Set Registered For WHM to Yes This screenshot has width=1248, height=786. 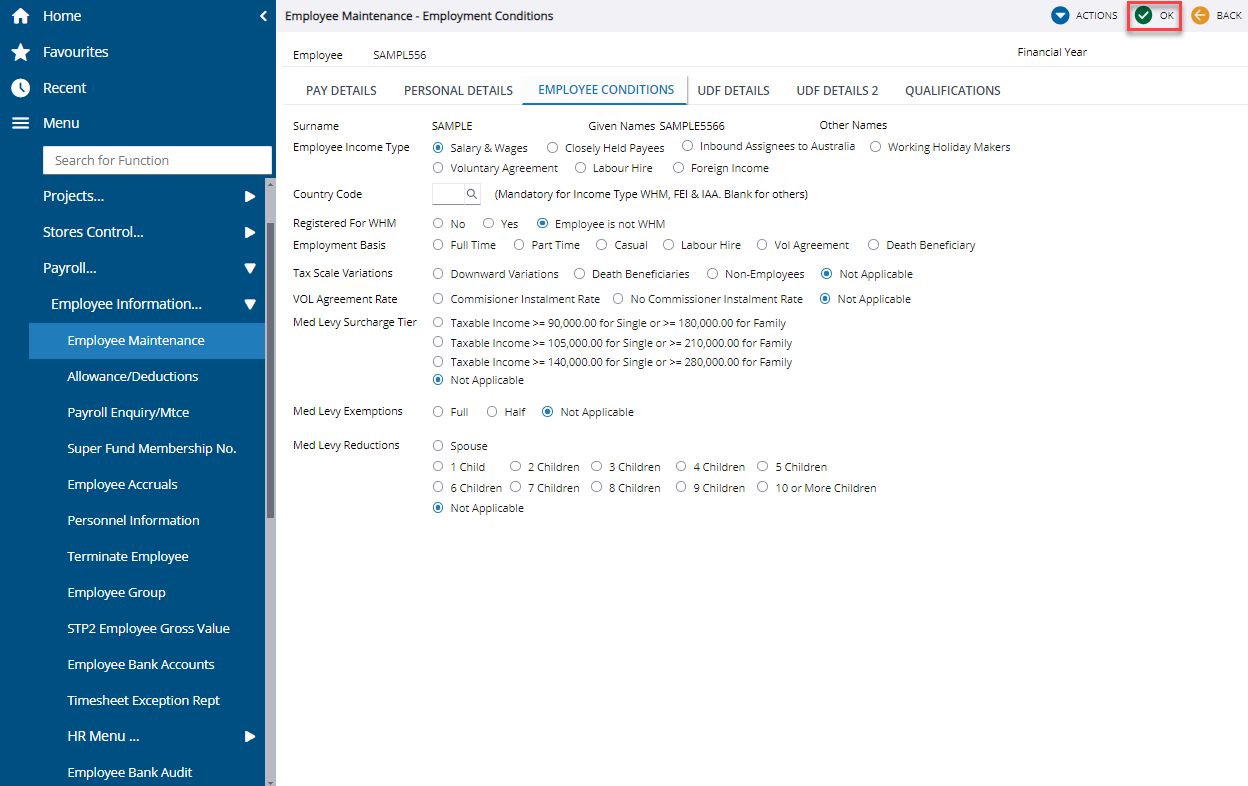pyautogui.click(x=489, y=224)
